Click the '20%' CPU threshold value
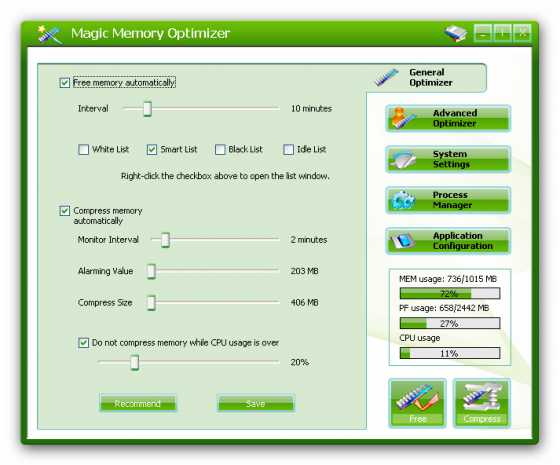The image size is (560, 465). point(299,362)
